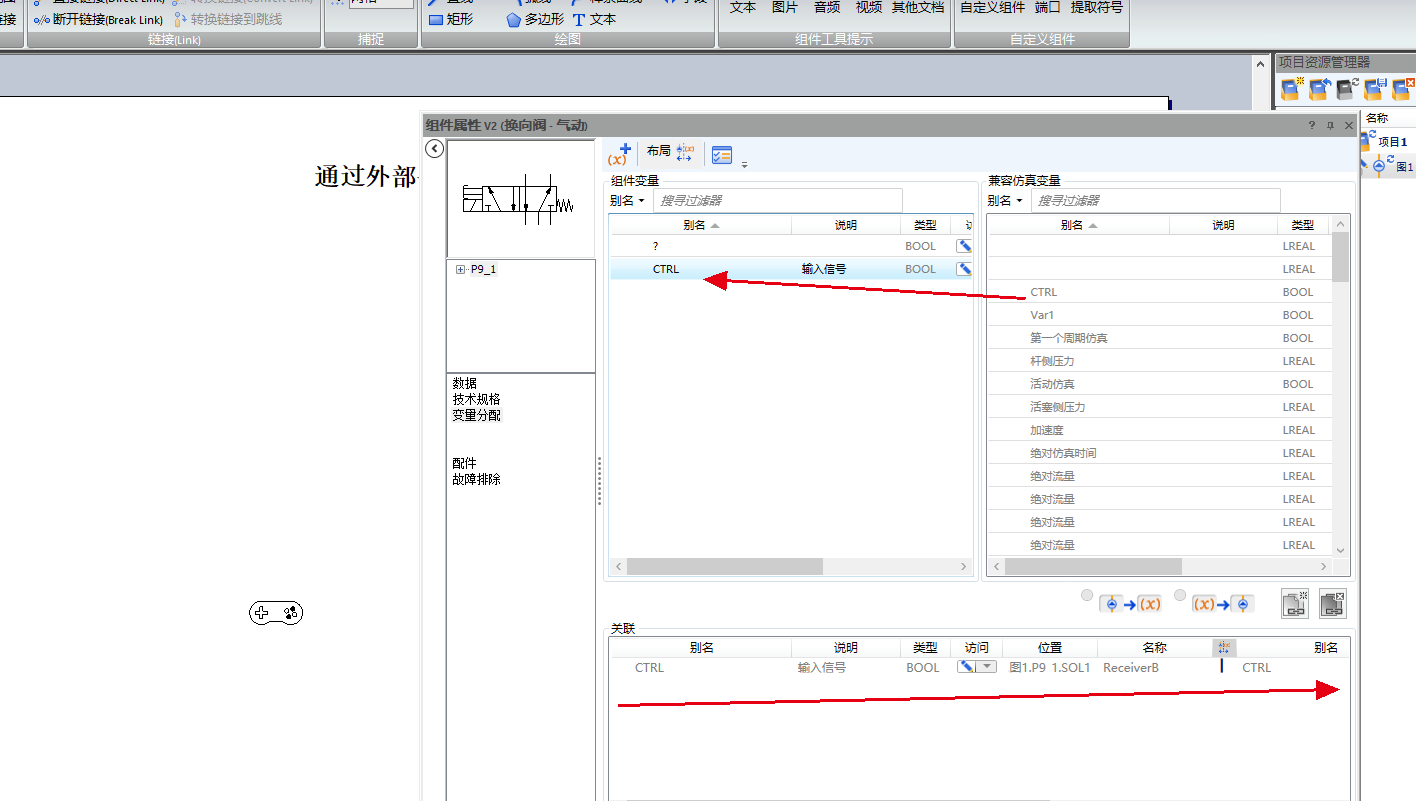Screen dimensions: 1416x801
Task: Click the add new variable (x)+ icon
Action: (x=619, y=154)
